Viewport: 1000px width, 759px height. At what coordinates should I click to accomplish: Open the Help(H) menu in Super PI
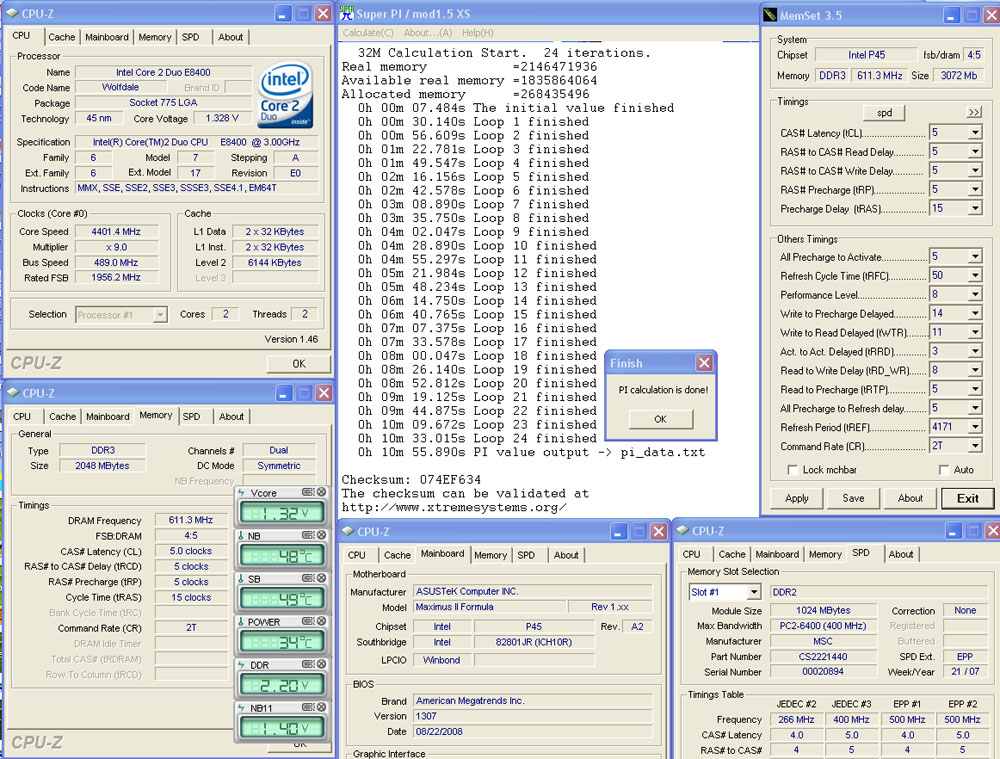point(478,33)
